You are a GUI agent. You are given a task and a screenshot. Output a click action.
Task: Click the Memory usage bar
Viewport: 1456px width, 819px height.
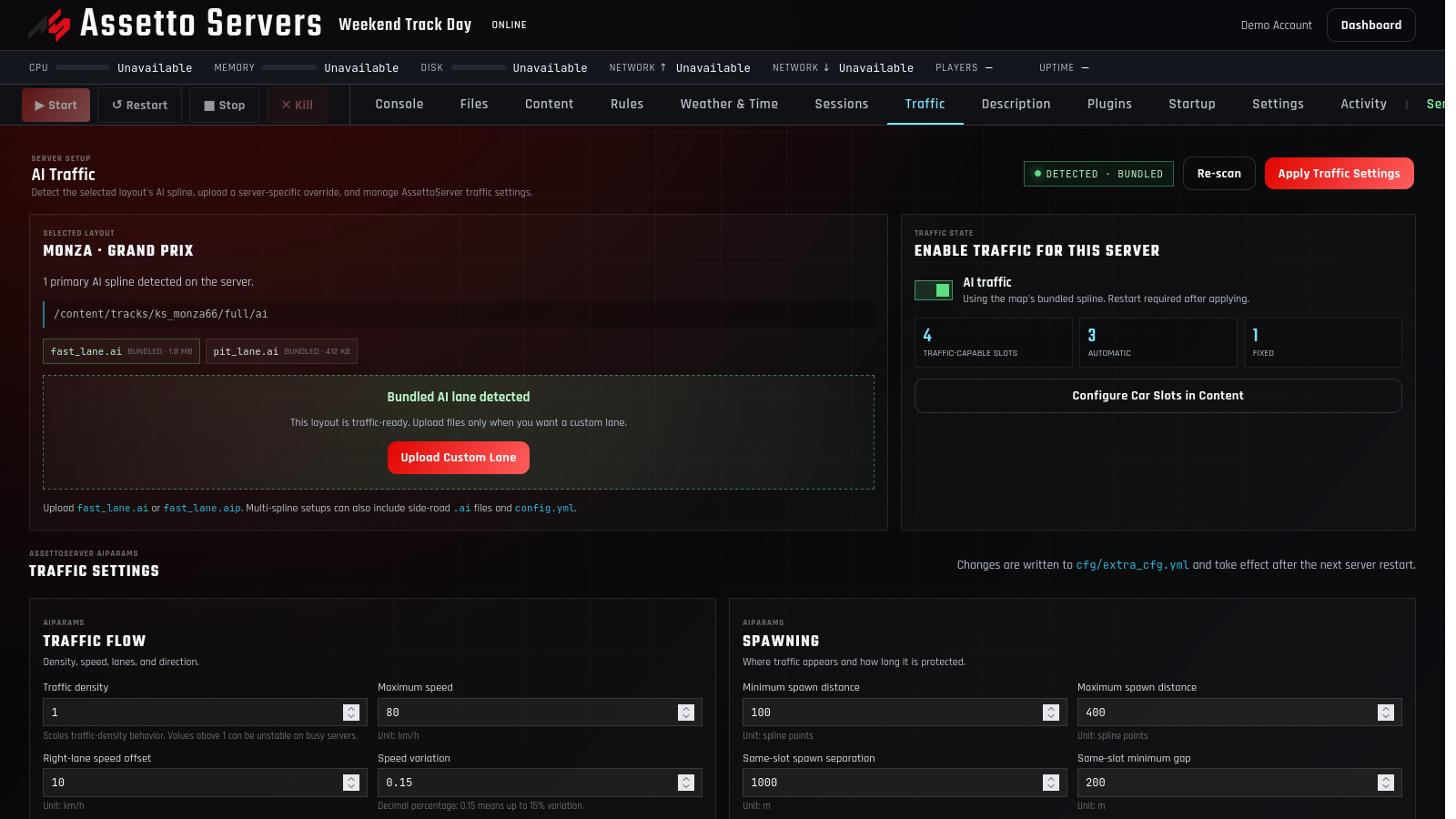[289, 67]
